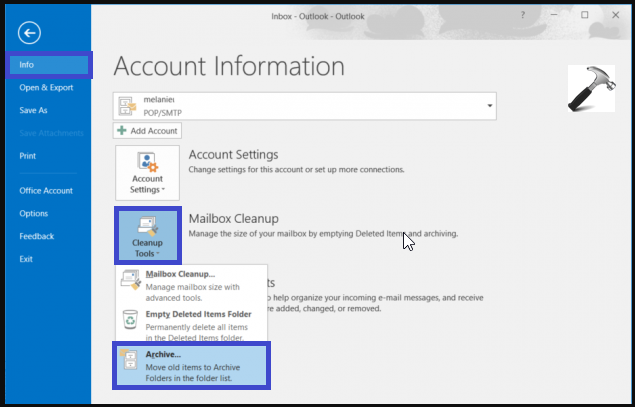Open Office Account page
Viewport: 635px width, 407px height.
[45, 190]
